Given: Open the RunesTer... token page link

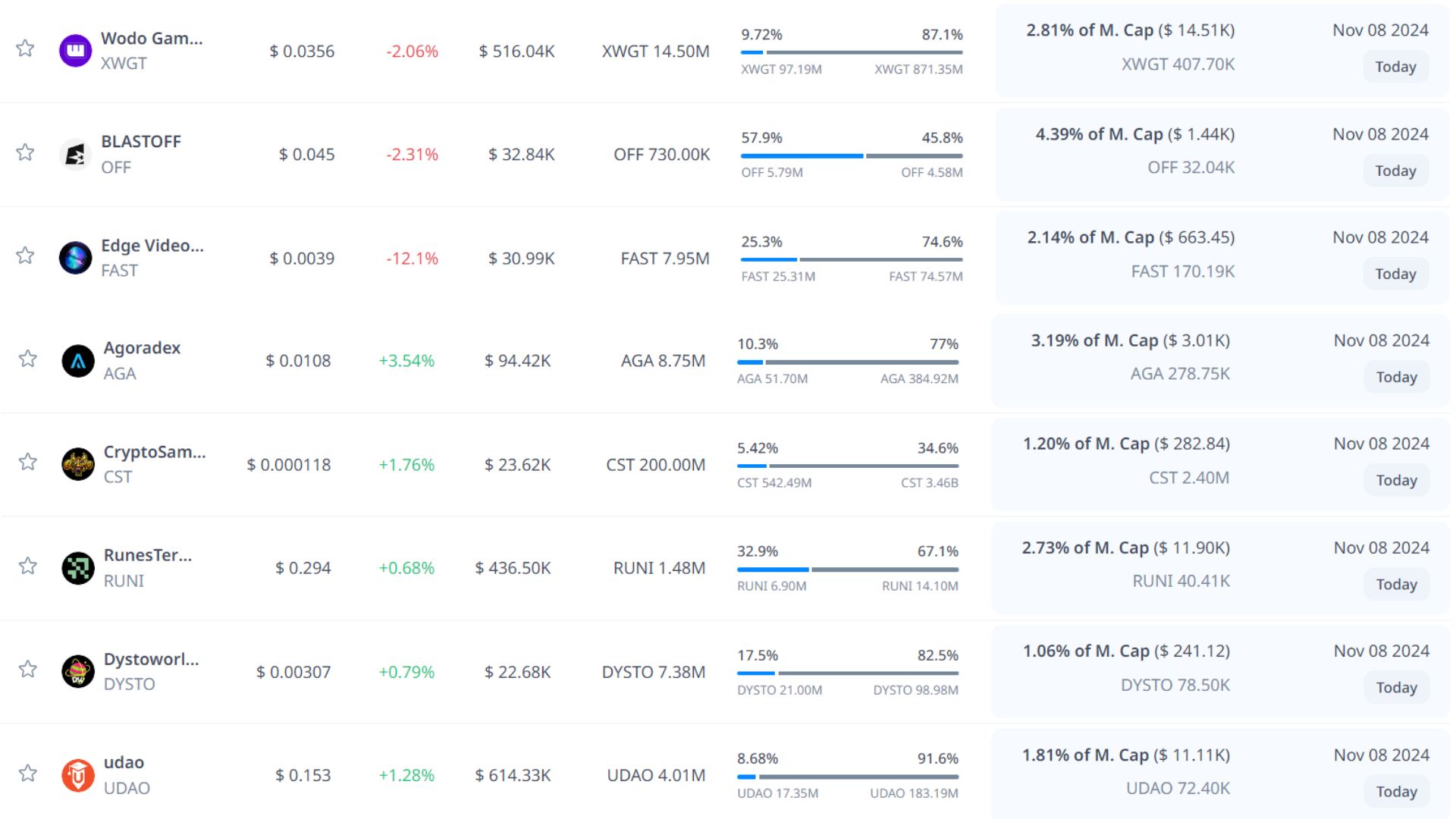Looking at the screenshot, I should coord(148,555).
